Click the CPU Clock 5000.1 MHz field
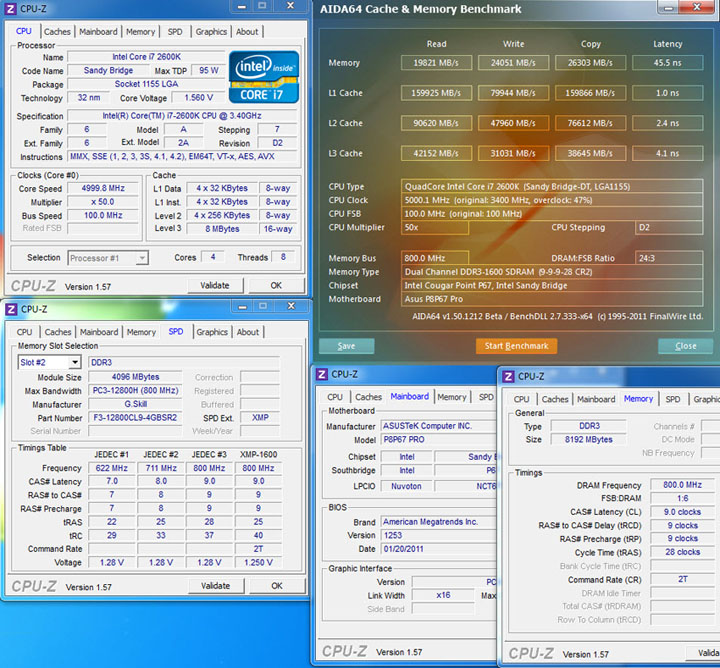The image size is (720, 668). click(552, 200)
